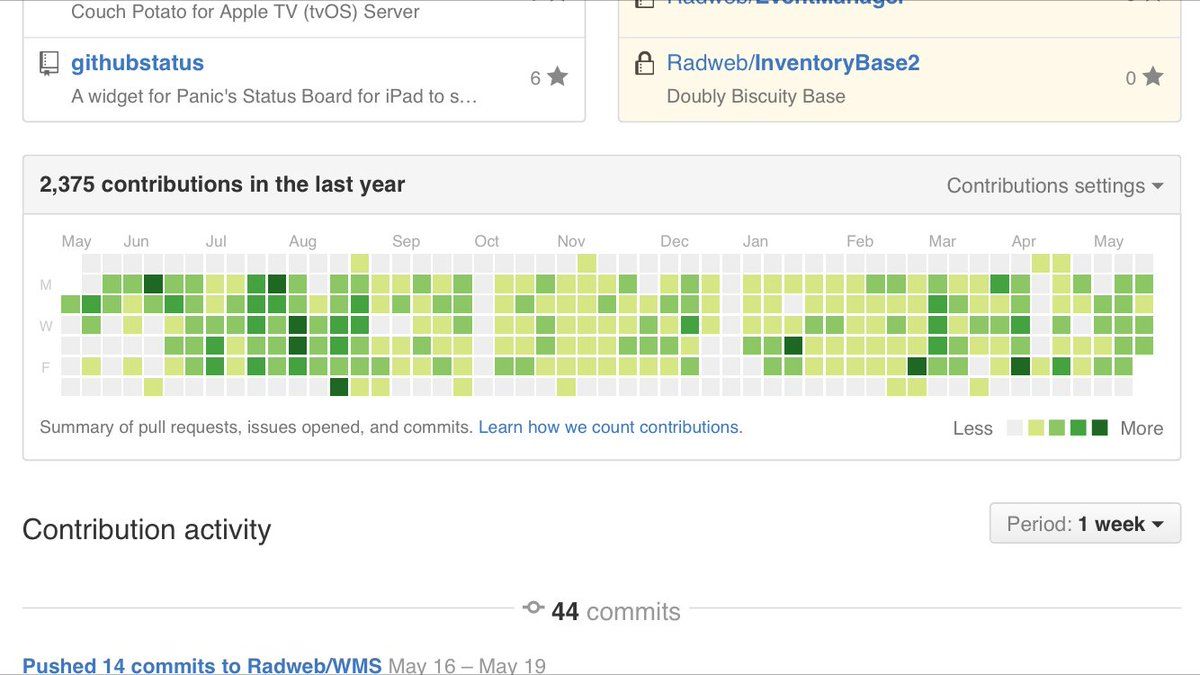
Task: Click the star icon next to githubstatus
Action: [557, 77]
